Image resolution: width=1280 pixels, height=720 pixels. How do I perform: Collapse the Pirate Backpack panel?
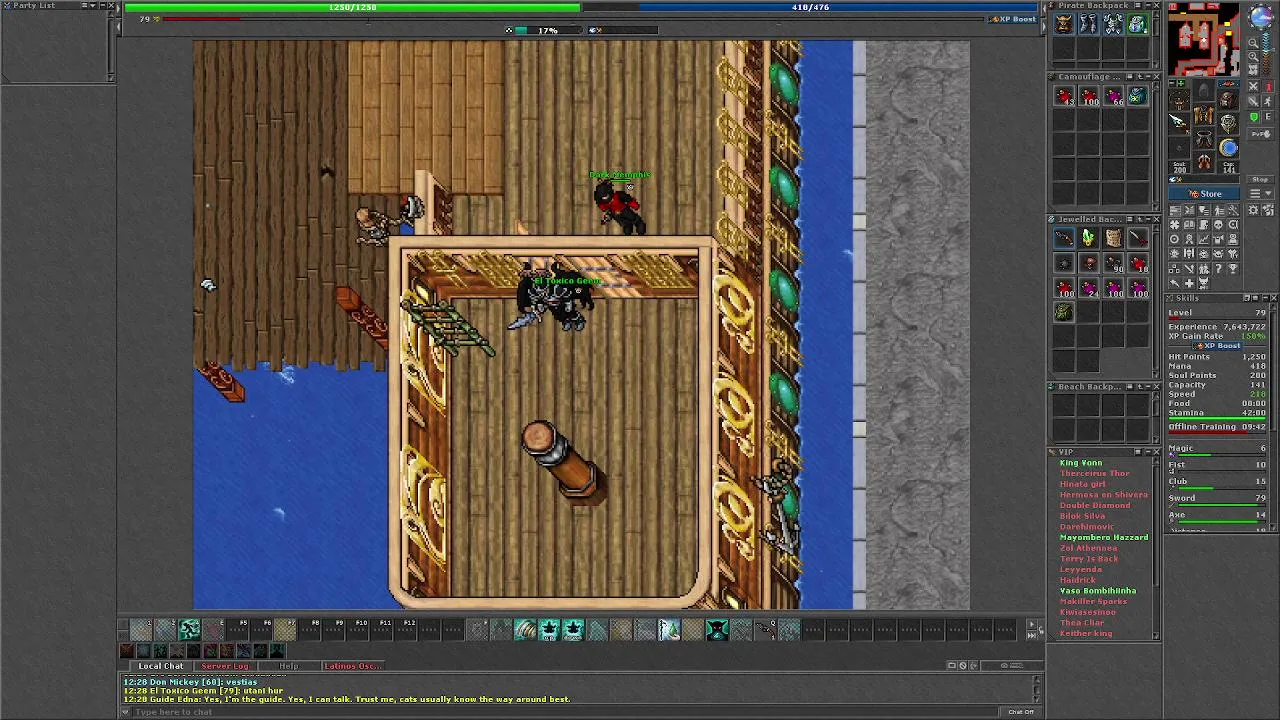coord(1148,5)
